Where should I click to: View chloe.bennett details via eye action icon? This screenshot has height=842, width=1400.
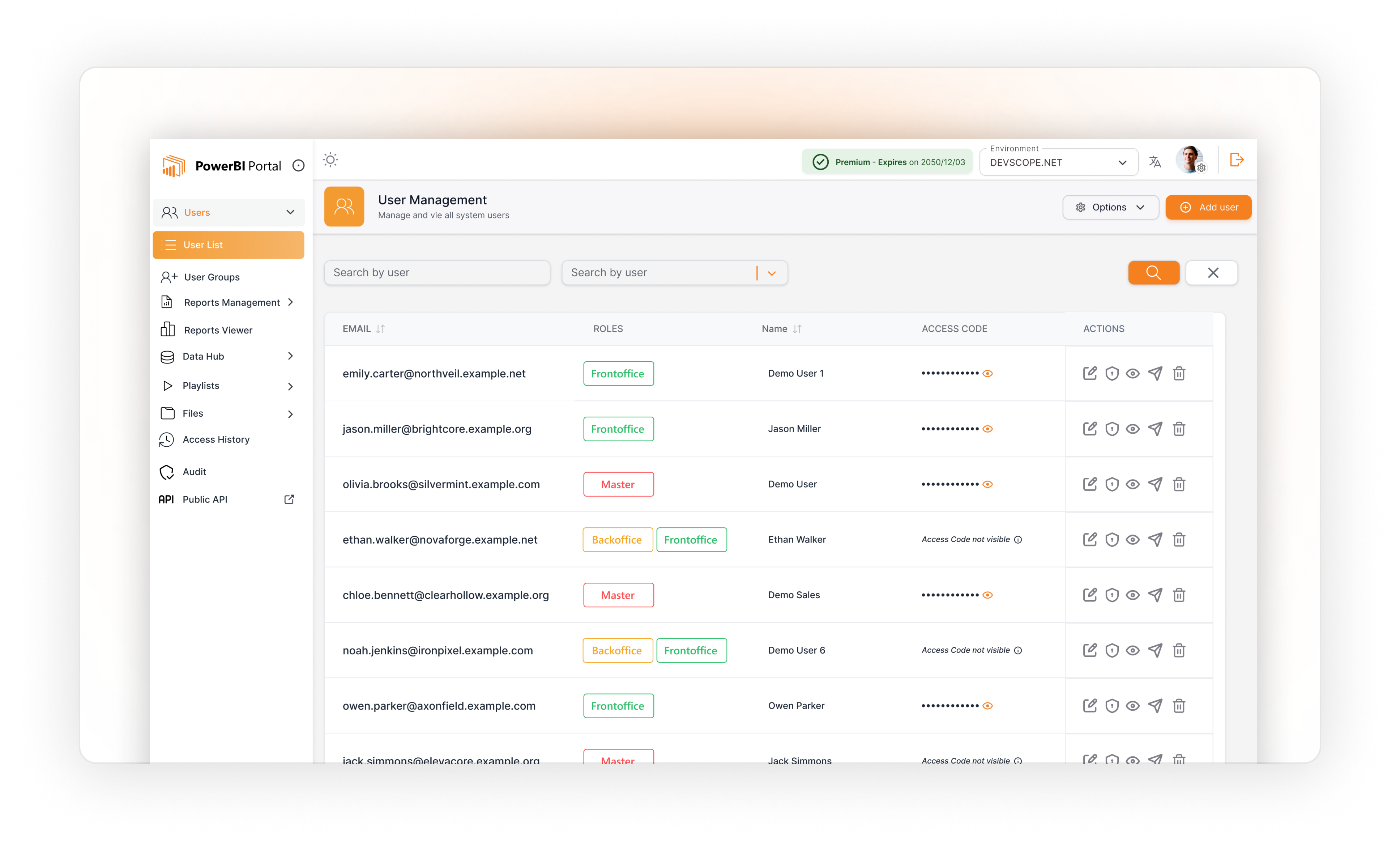(1132, 595)
